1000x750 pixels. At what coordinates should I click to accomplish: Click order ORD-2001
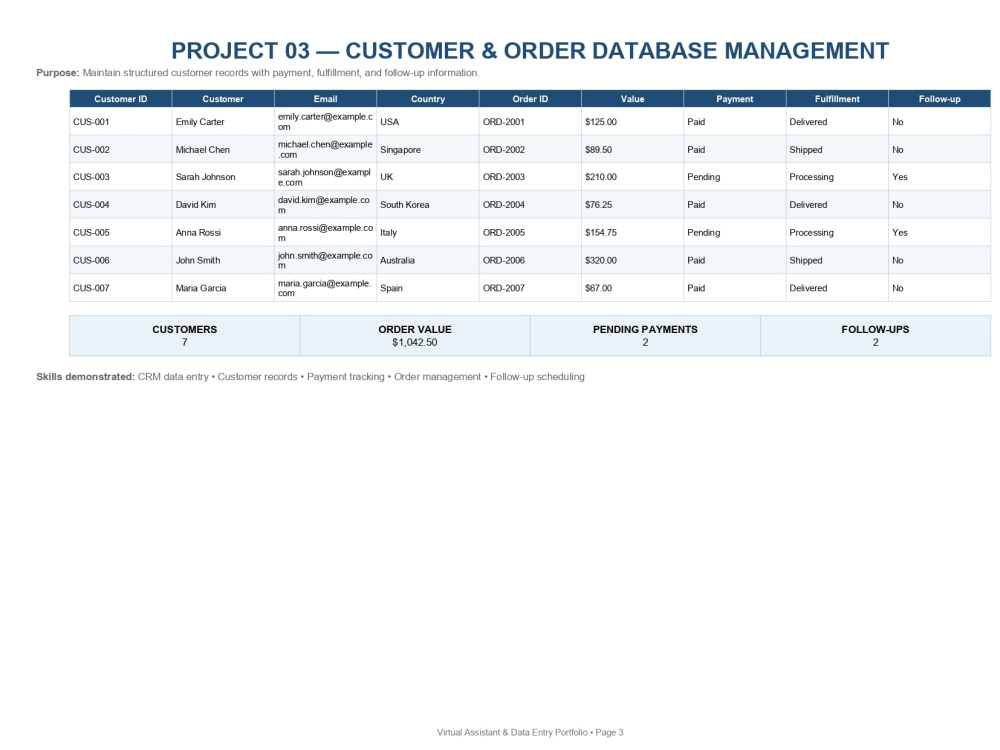504,122
